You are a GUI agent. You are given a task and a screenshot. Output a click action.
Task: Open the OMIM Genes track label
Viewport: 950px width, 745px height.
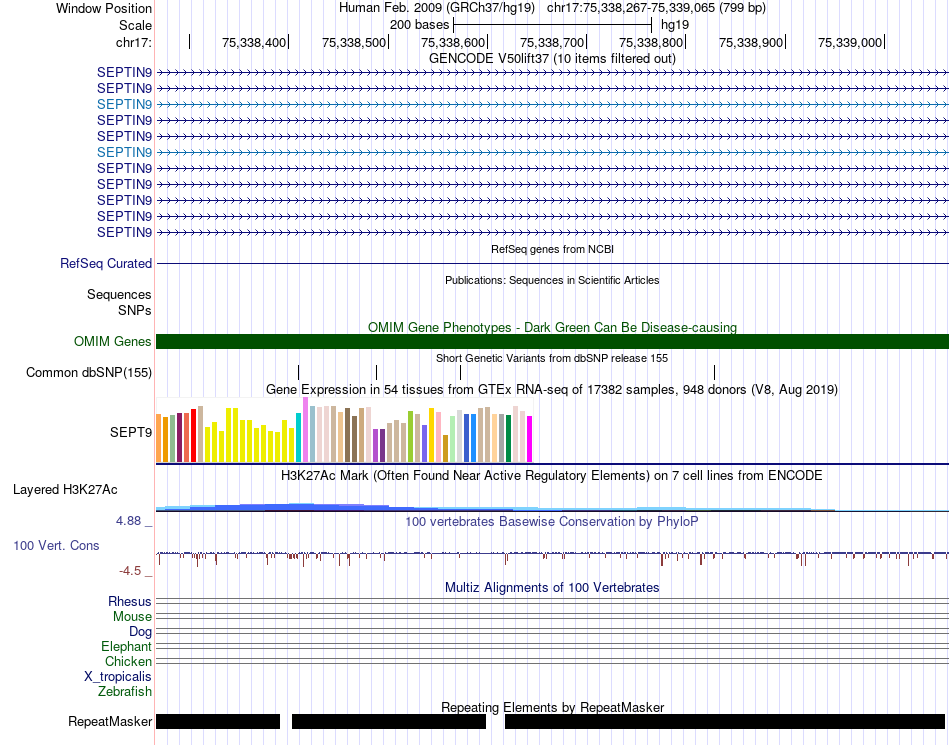113,342
